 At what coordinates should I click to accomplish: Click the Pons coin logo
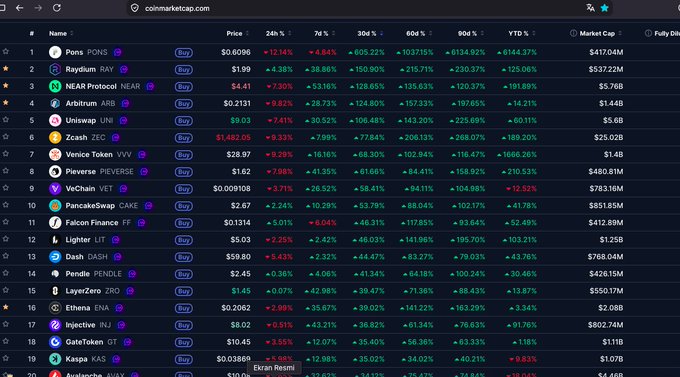[55, 52]
